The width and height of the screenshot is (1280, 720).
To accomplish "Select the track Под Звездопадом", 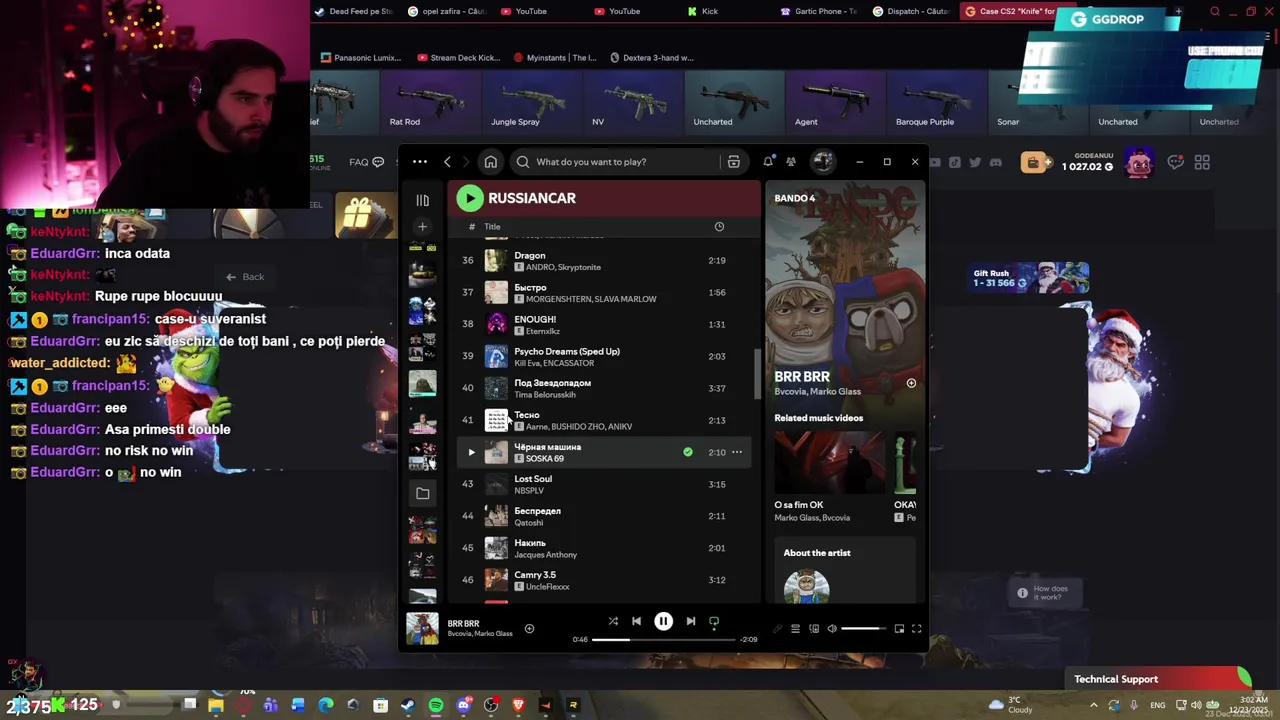I will pyautogui.click(x=604, y=389).
